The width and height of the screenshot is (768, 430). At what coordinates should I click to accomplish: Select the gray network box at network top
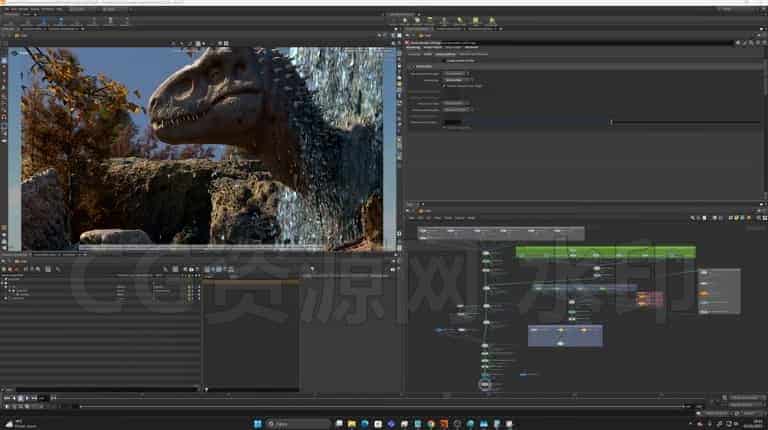coord(501,233)
